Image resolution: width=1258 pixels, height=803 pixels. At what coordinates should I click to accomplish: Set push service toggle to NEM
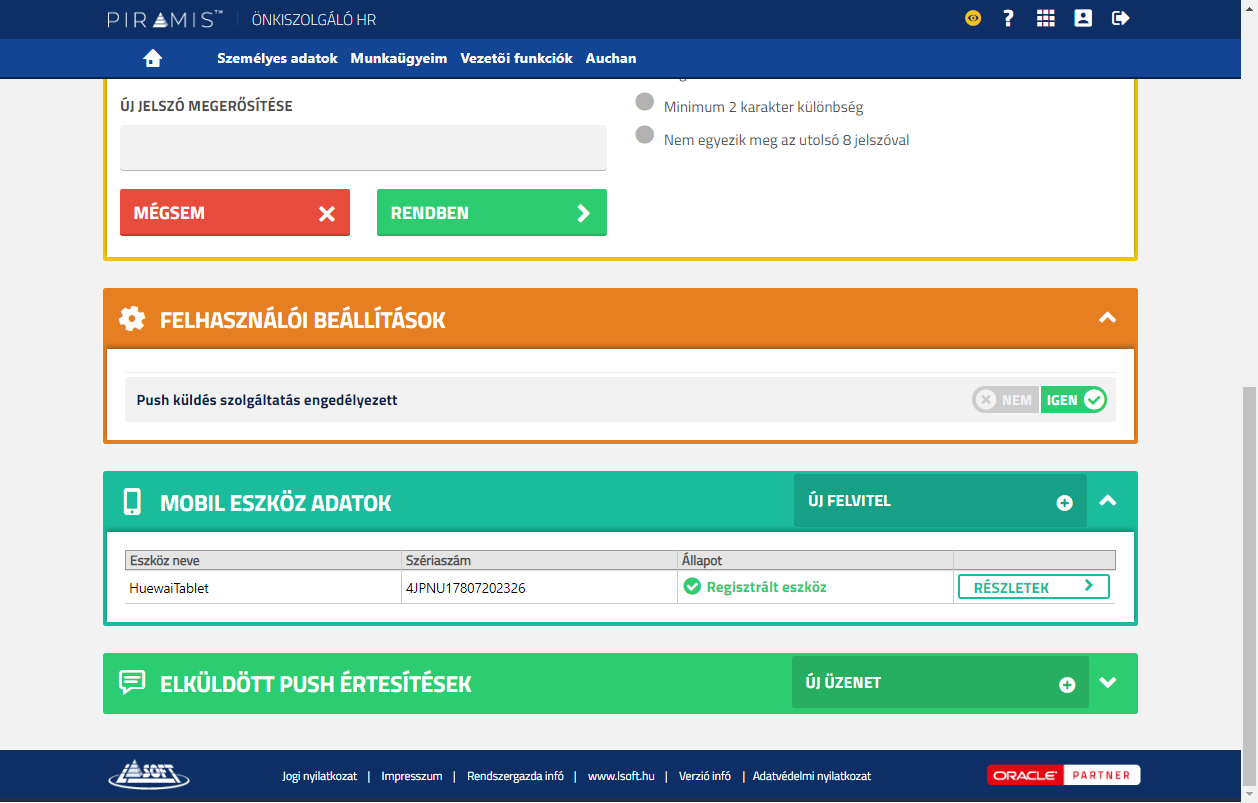point(1005,400)
